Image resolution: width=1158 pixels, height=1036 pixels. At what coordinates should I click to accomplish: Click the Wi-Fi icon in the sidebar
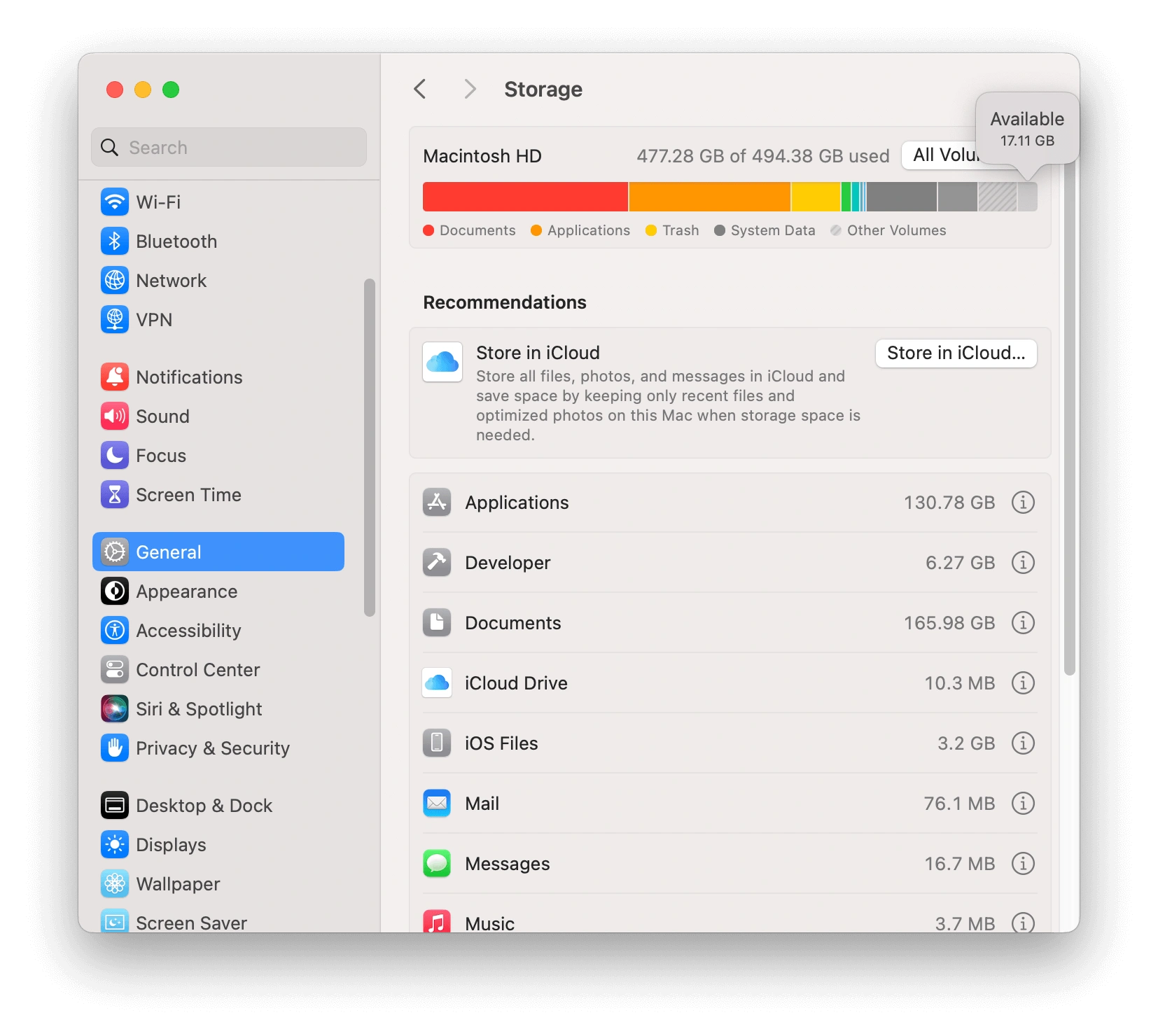point(115,202)
